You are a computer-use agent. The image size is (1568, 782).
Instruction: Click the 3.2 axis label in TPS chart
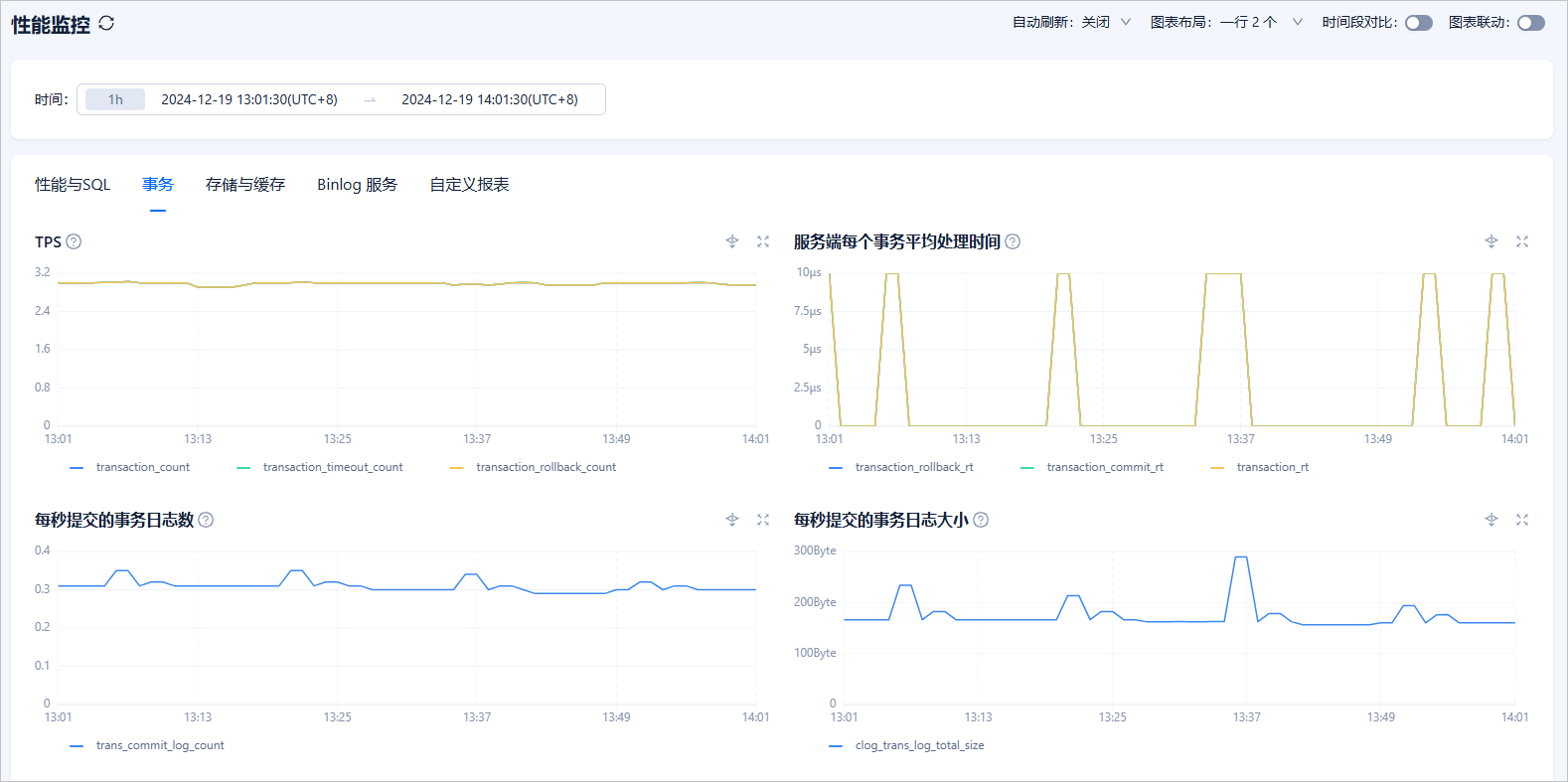tap(42, 272)
